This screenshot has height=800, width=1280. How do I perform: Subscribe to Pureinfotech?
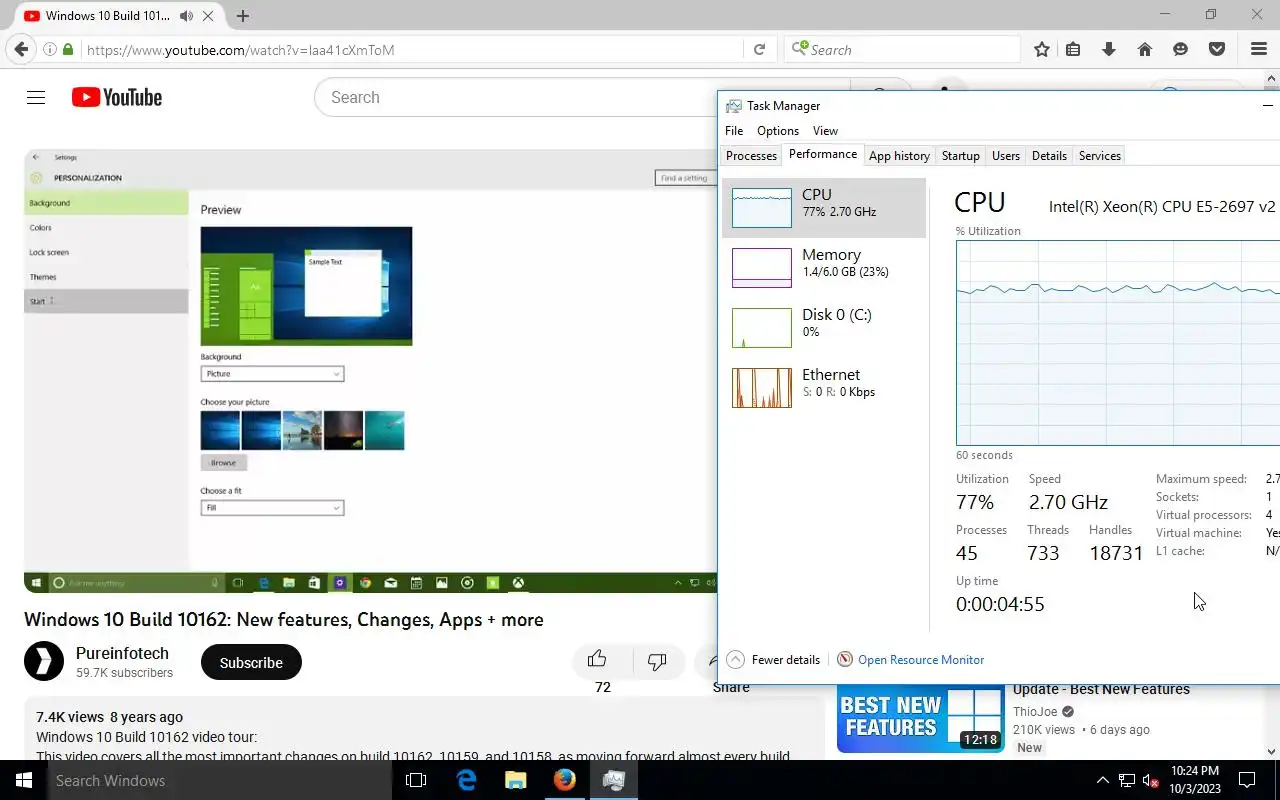tap(251, 662)
